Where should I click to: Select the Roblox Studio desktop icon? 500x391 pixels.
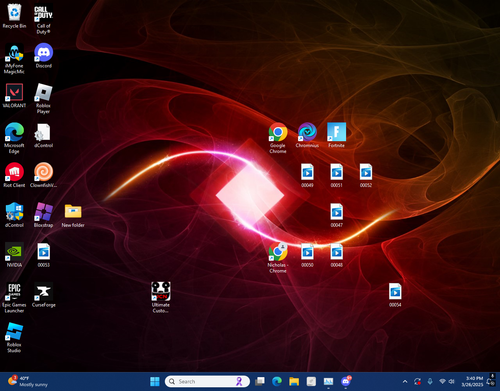14,337
